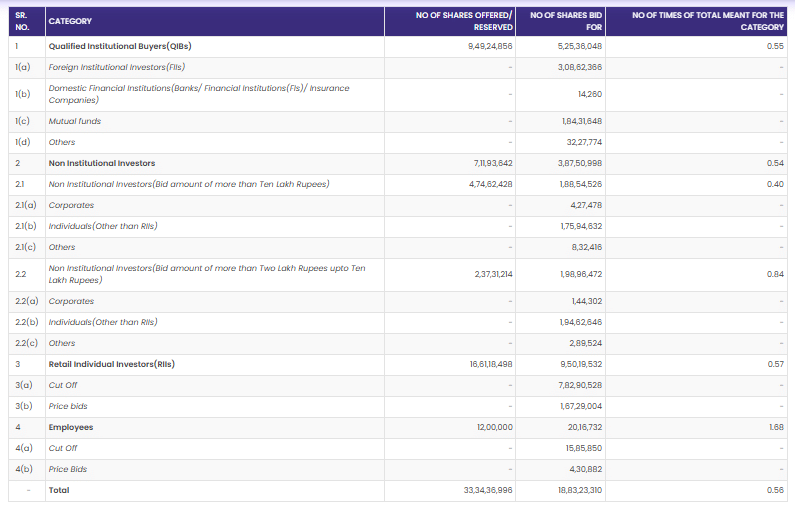Click the No of Shares Bid For header

pyautogui.click(x=564, y=20)
